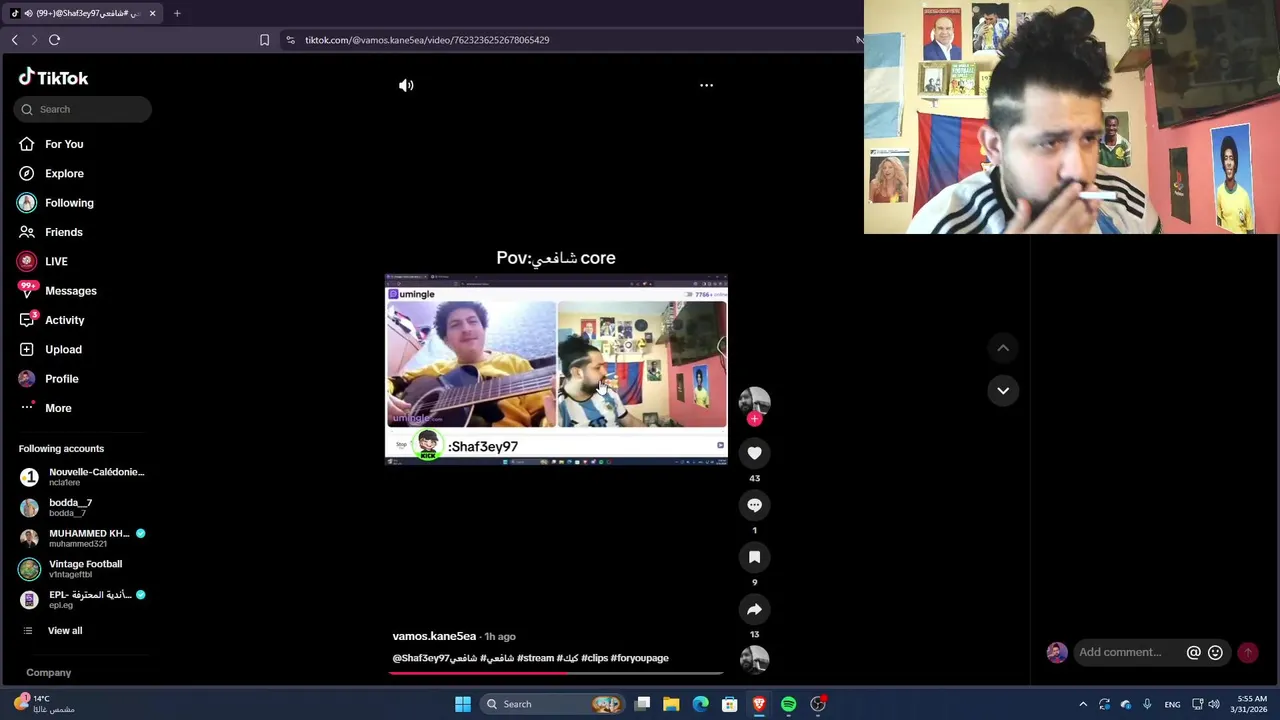
Task: Like the video with heart icon
Action: [754, 453]
